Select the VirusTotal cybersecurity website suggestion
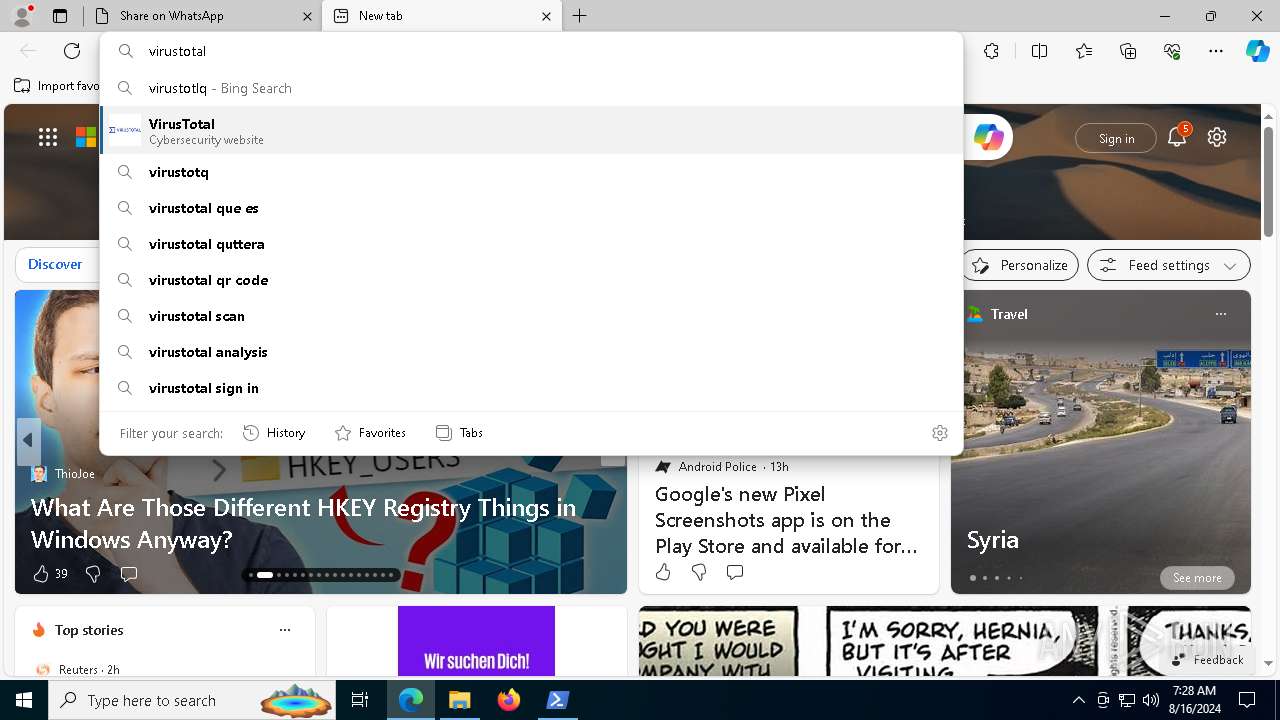 point(531,130)
